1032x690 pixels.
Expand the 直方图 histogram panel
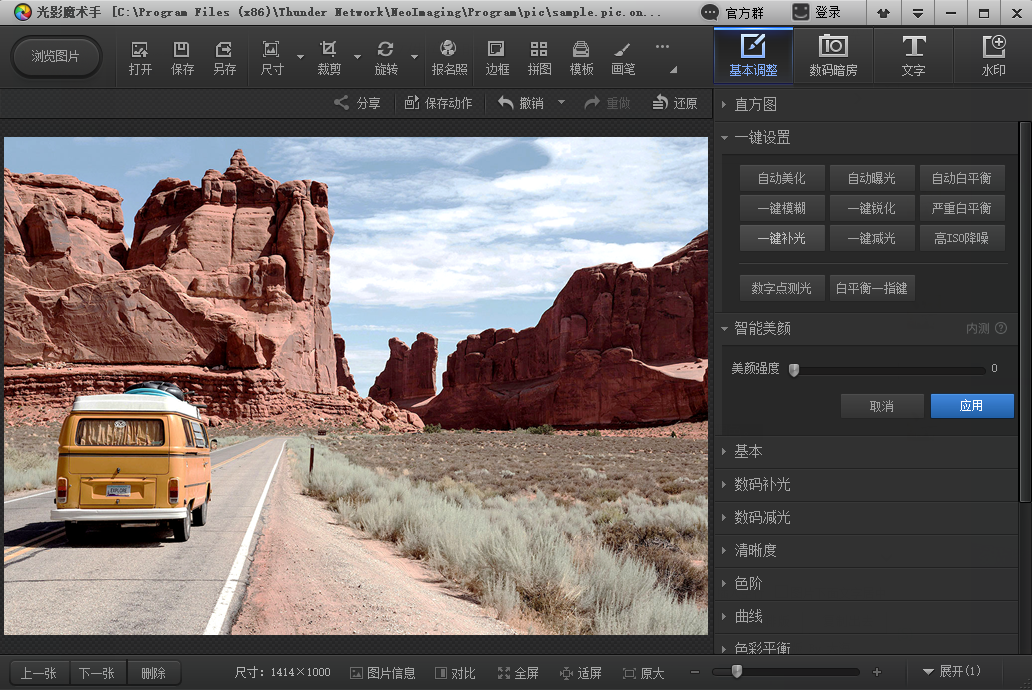tap(755, 105)
